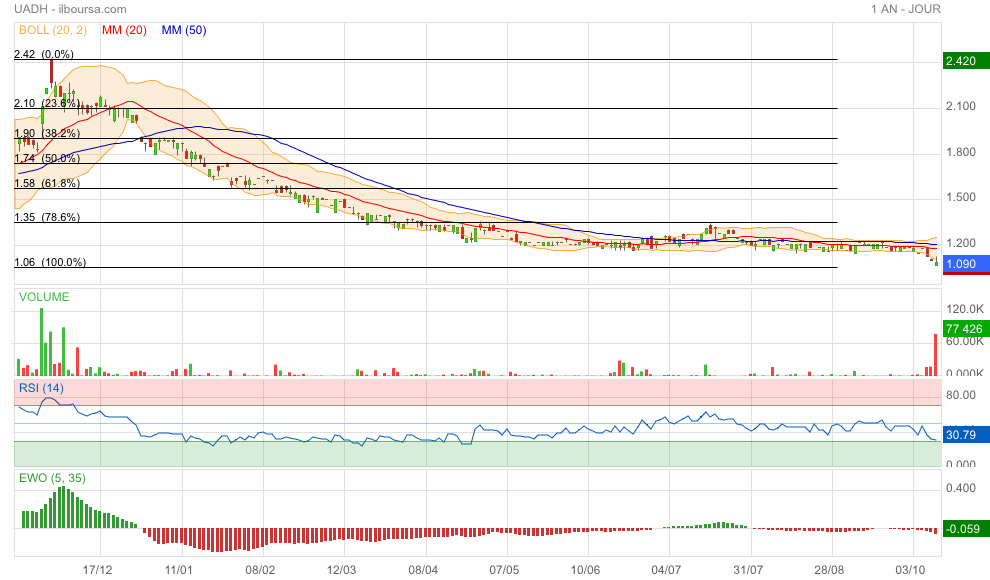990x580 pixels.
Task: Click the UADH - ilboursa.com title text
Action: (70, 9)
